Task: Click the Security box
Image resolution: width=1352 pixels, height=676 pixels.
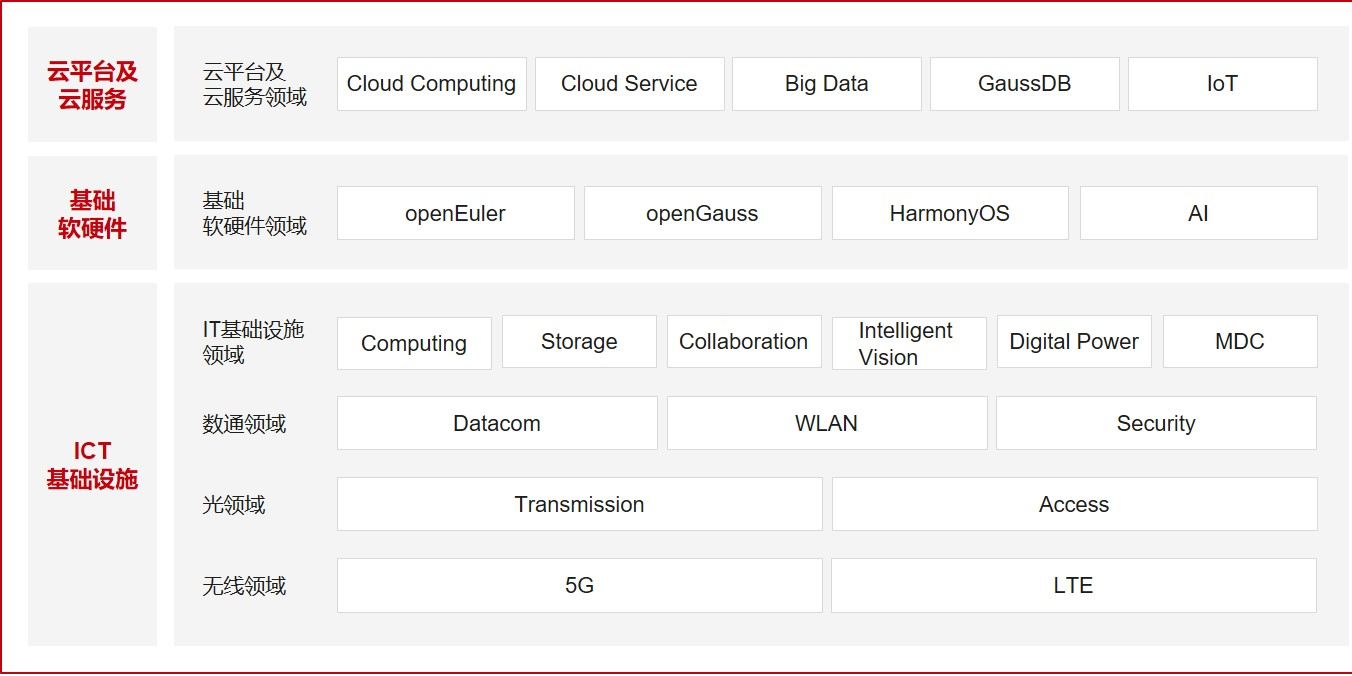Action: pyautogui.click(x=1156, y=423)
